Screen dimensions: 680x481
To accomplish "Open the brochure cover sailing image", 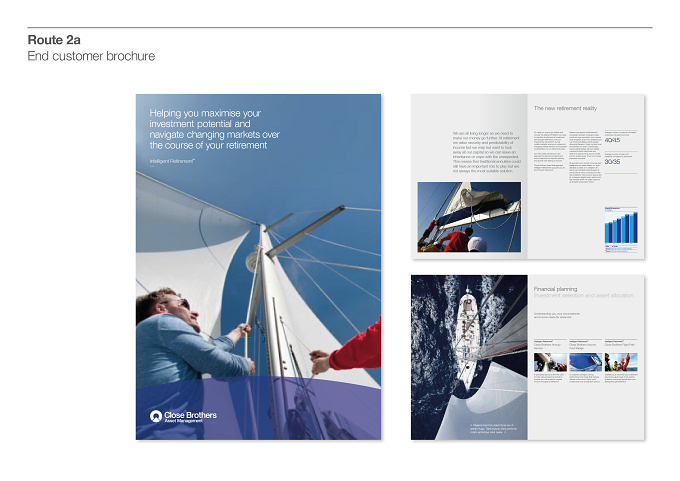I will click(x=258, y=267).
